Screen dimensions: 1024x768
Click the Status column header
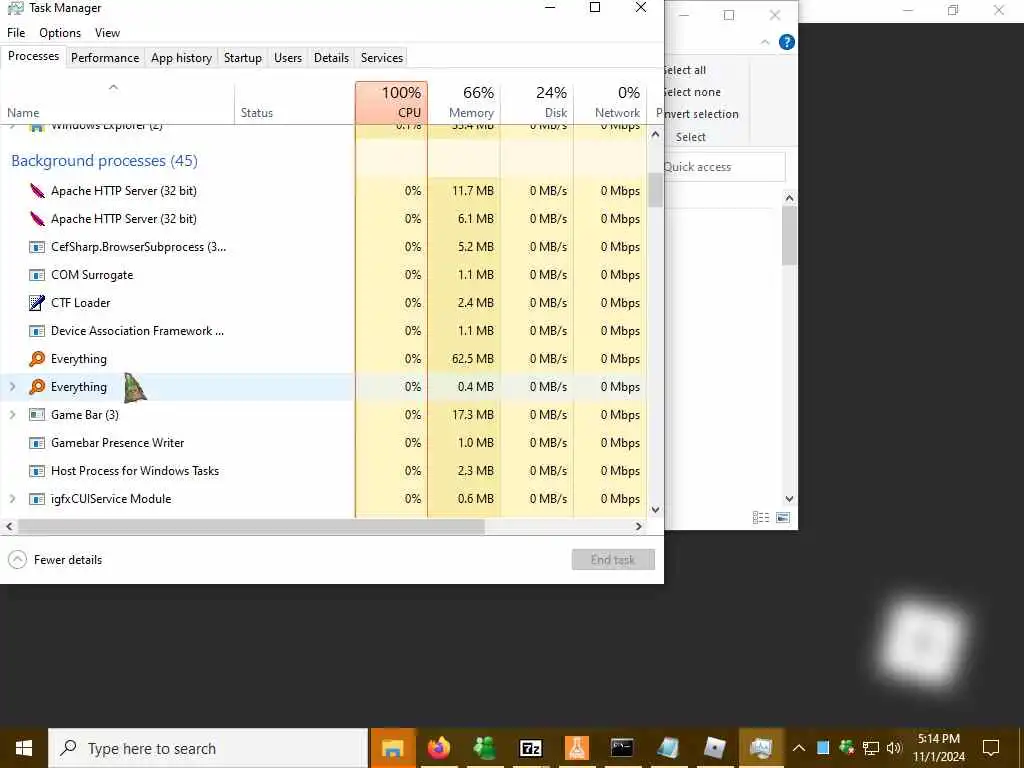[295, 102]
